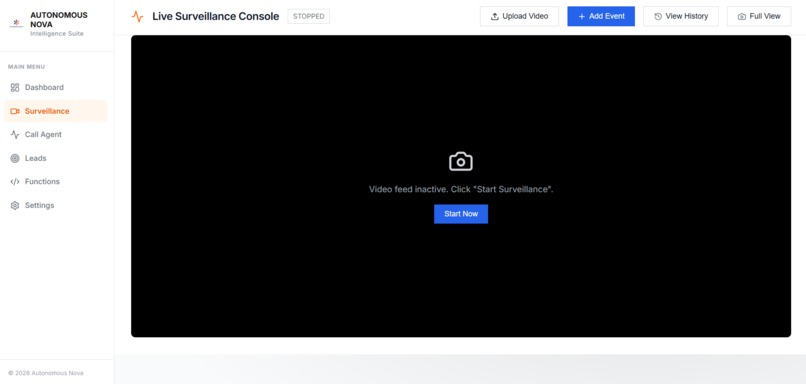Select Surveillance in the main menu
806x384 pixels.
click(55, 111)
